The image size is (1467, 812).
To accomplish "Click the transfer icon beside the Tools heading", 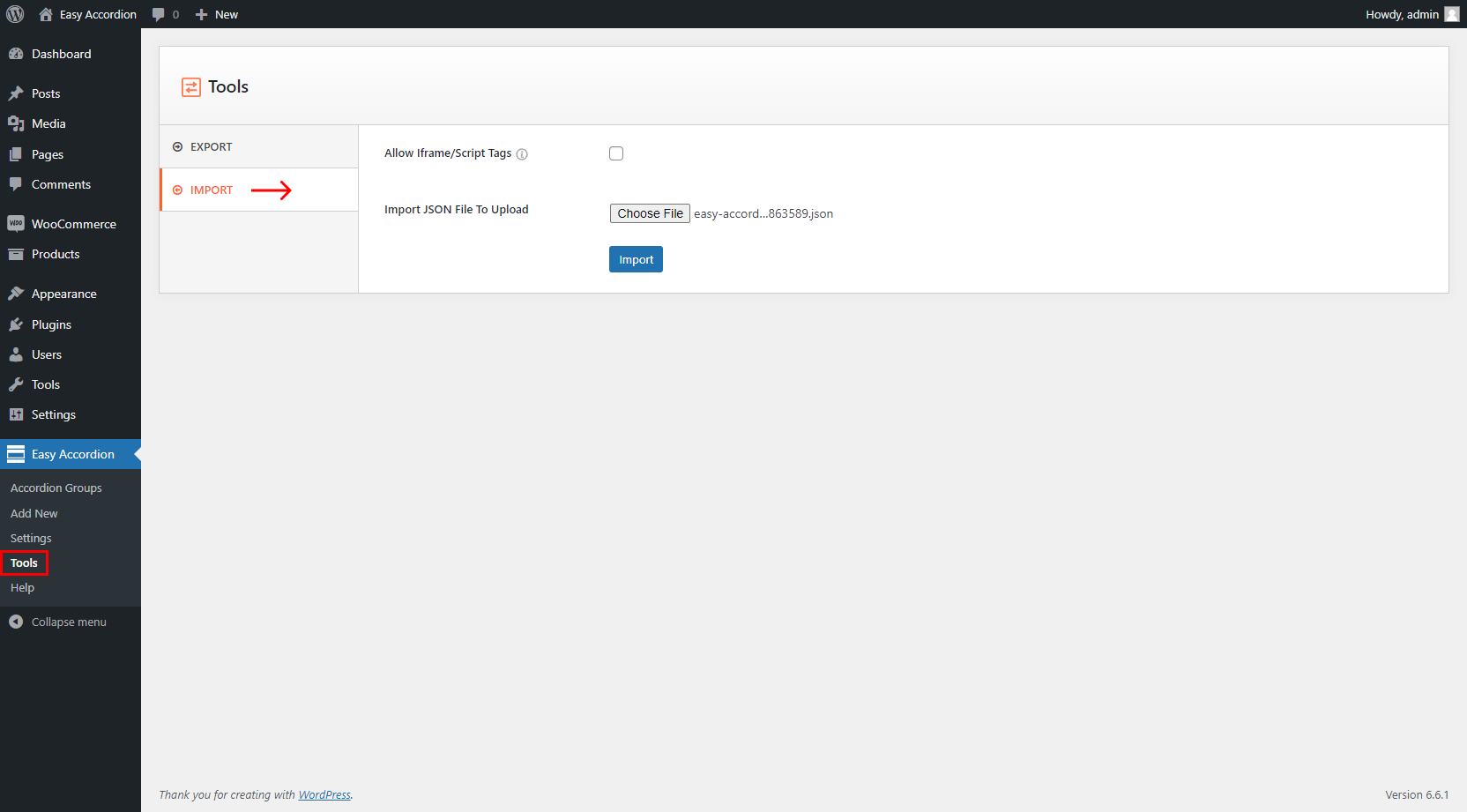I will (191, 86).
